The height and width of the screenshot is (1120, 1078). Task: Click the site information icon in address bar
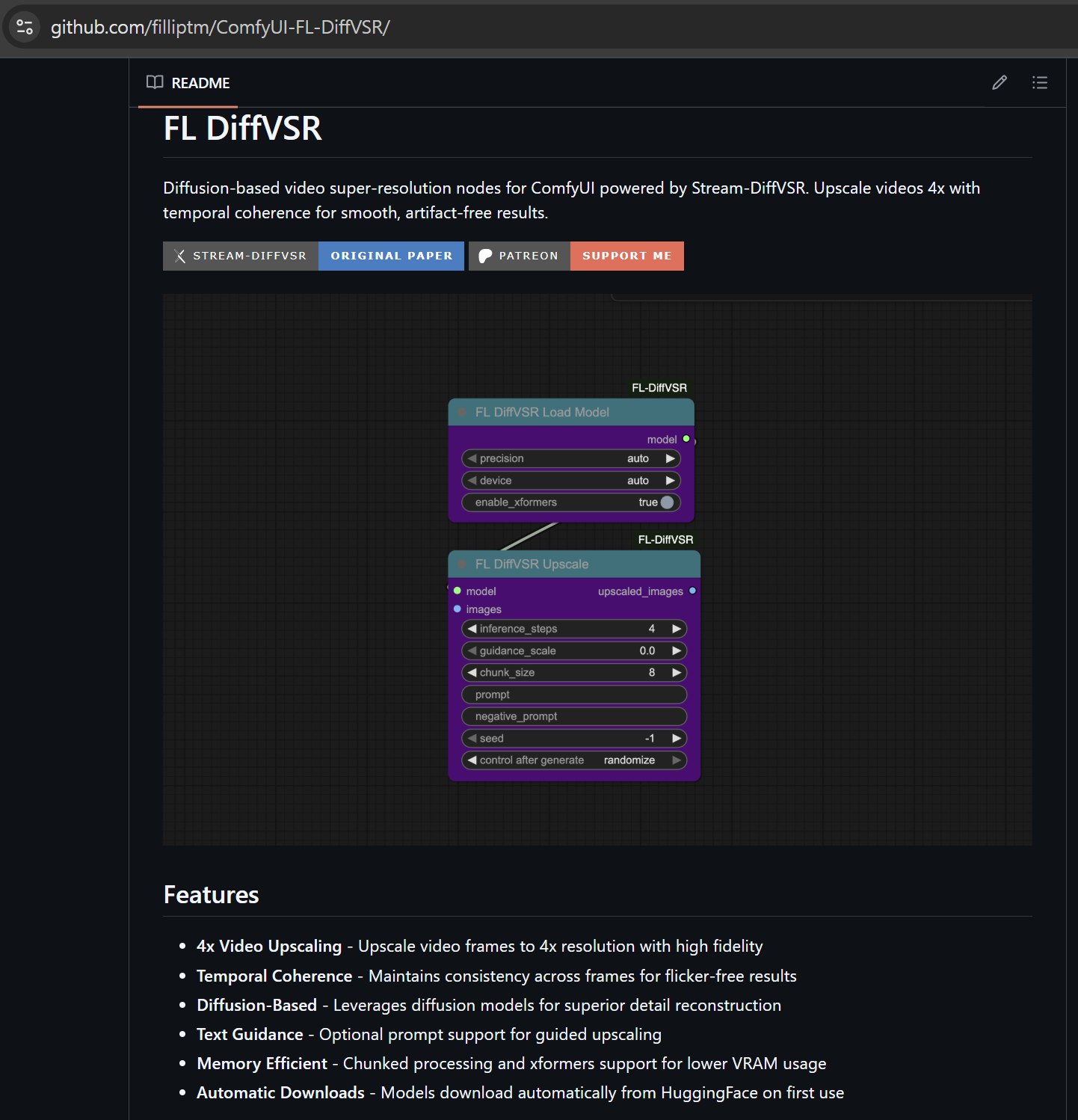coord(25,27)
